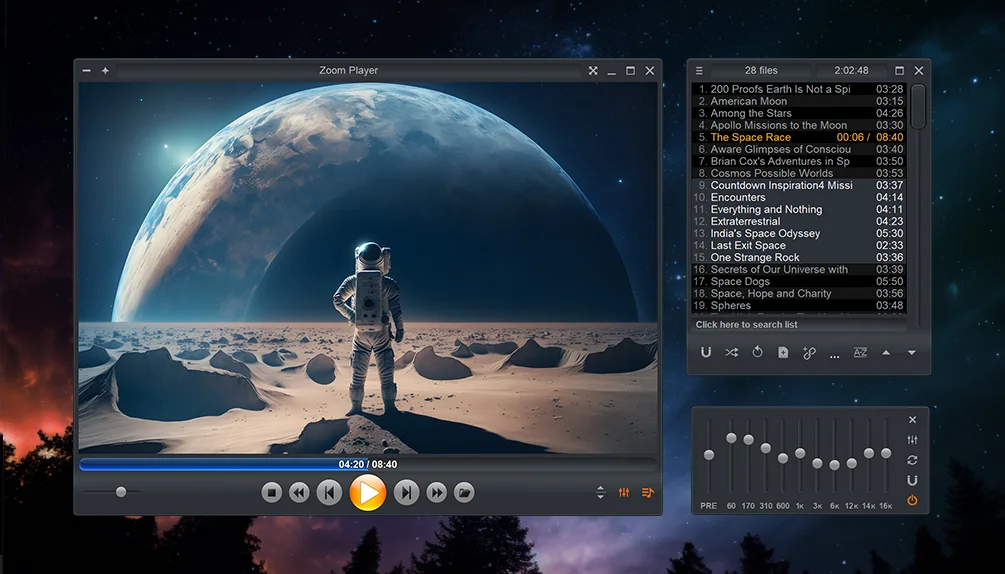The height and width of the screenshot is (574, 1005).
Task: Select 'Secrets of Our Universe with' entry
Action: tap(799, 269)
